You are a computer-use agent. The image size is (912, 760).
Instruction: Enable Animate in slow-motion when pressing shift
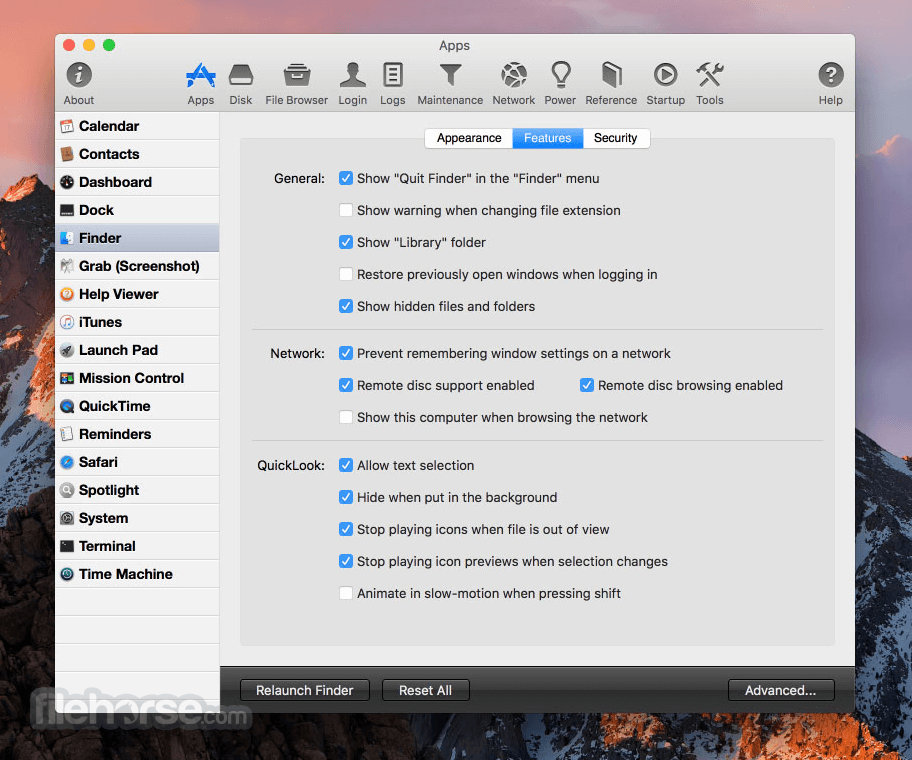pos(345,593)
